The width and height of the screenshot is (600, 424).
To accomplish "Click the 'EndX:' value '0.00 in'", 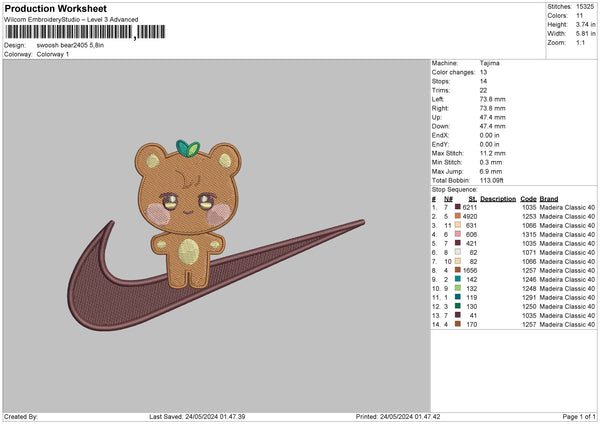I will click(x=489, y=135).
